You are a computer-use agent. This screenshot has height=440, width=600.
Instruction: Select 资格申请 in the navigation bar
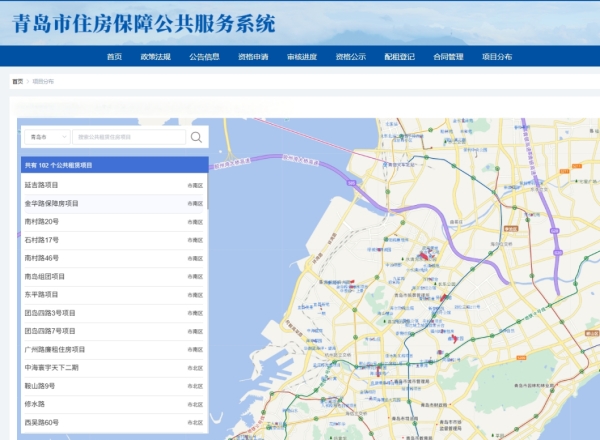[253, 57]
